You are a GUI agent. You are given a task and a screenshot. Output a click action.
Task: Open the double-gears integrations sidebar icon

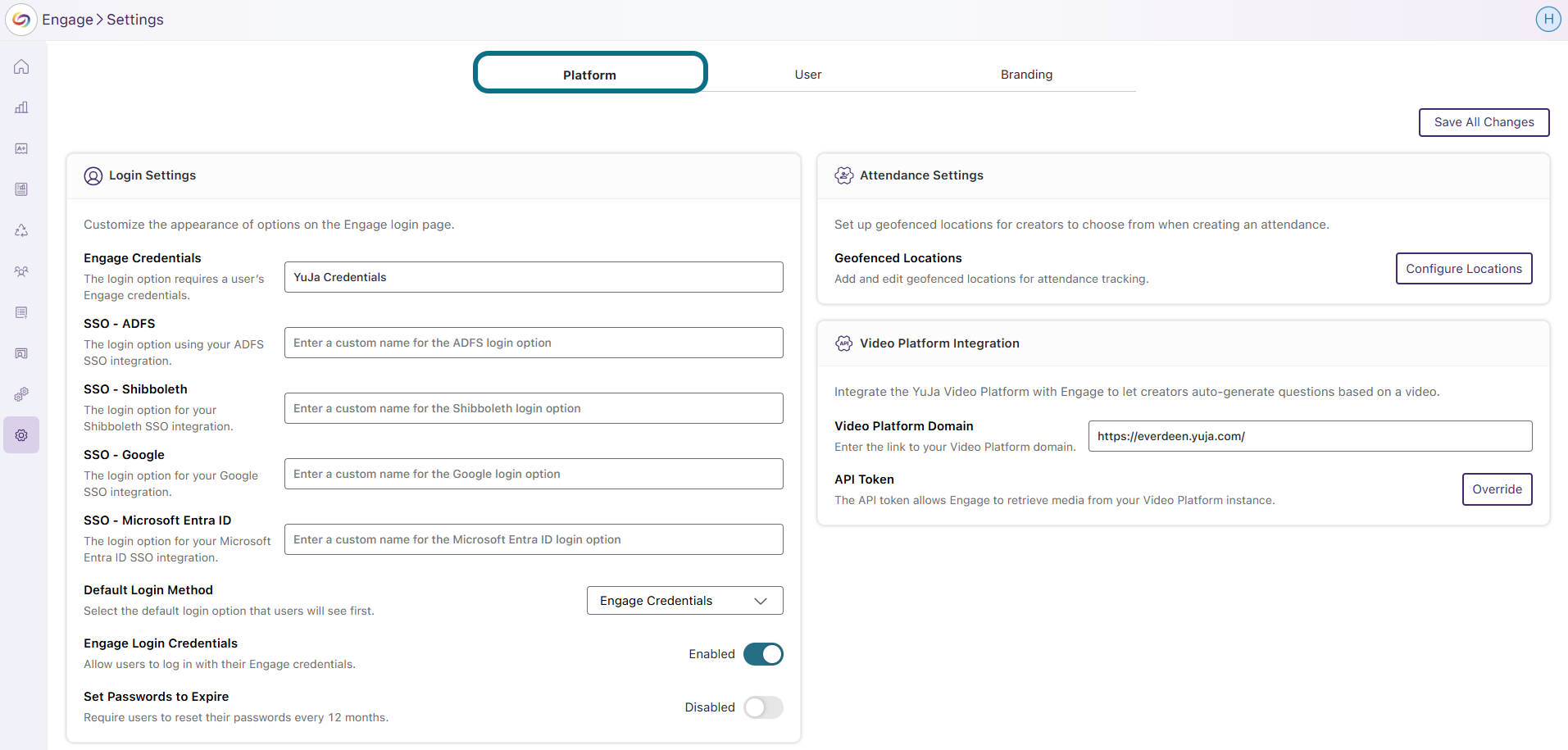(x=21, y=394)
